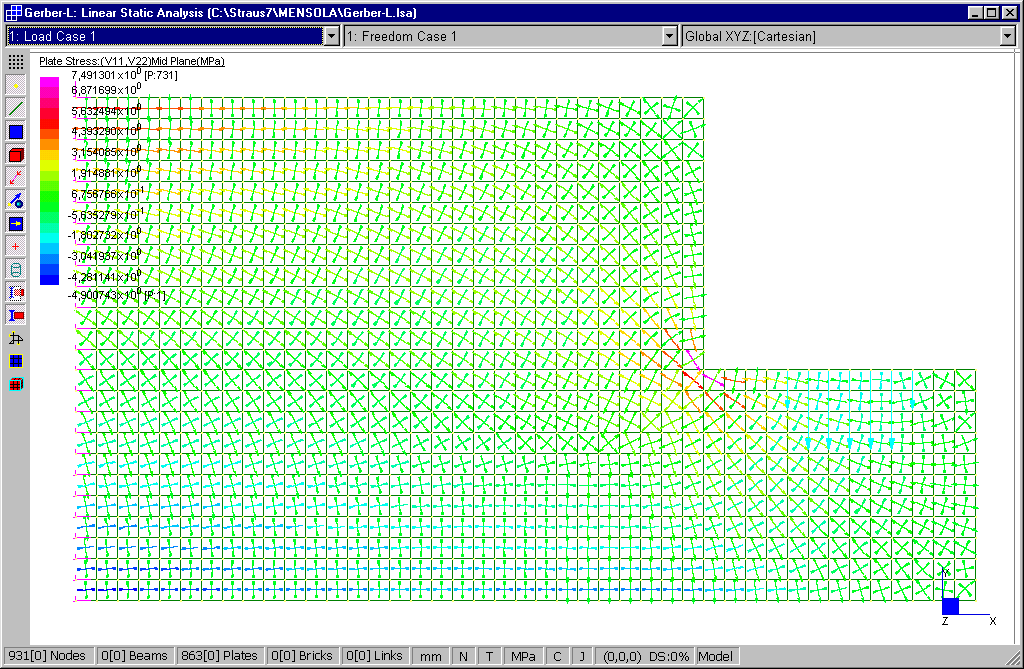Click the XYZ axis triad in the viewport

967,598
